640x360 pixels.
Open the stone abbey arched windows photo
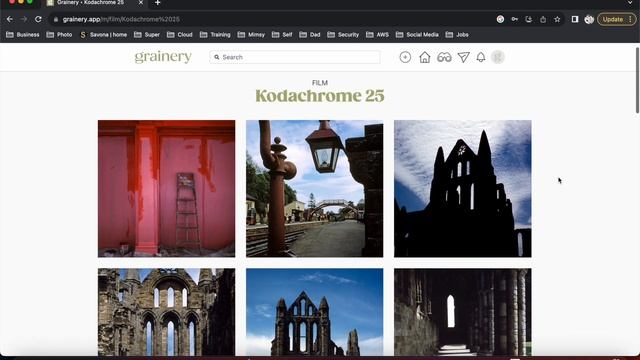click(167, 312)
